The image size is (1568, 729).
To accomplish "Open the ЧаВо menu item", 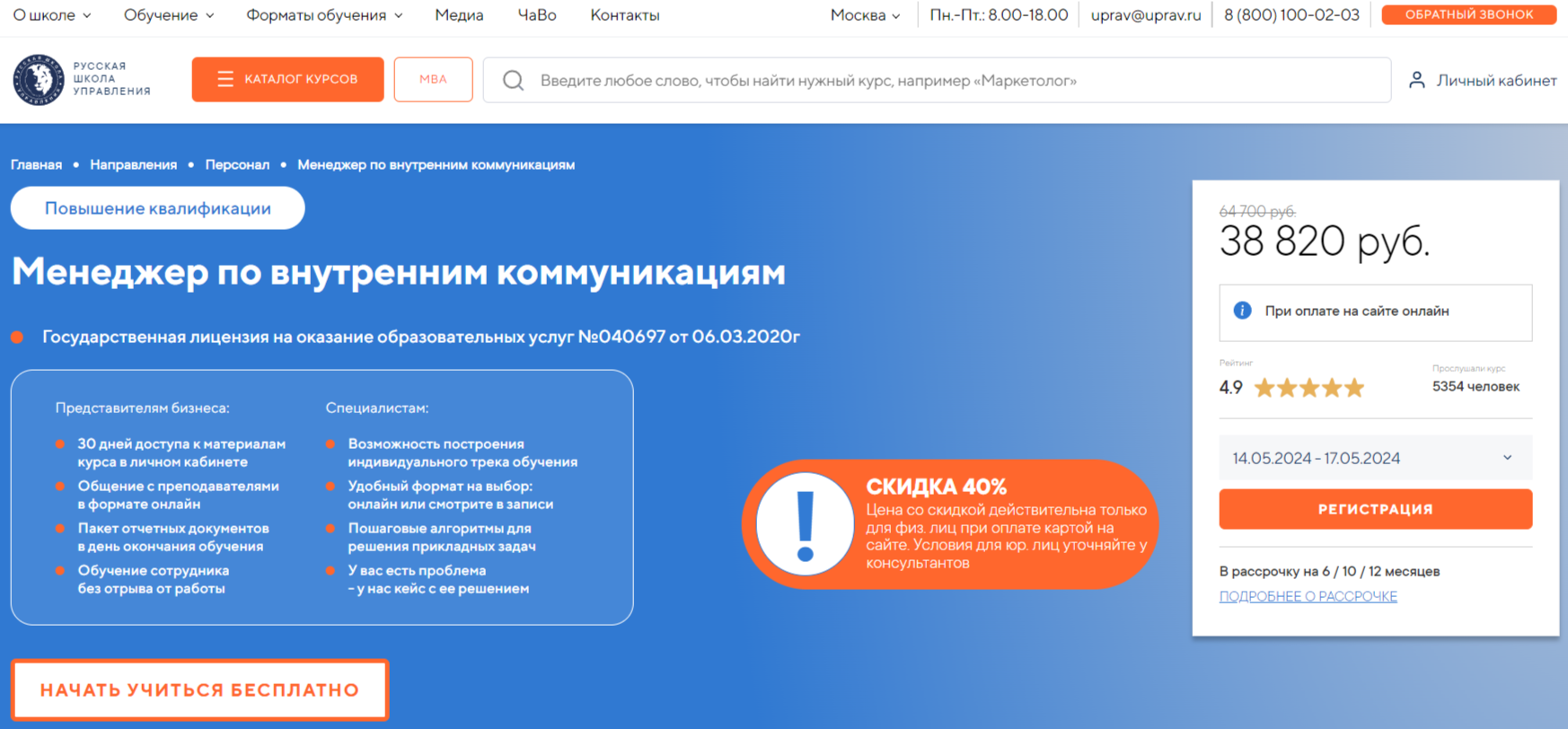I will [537, 15].
